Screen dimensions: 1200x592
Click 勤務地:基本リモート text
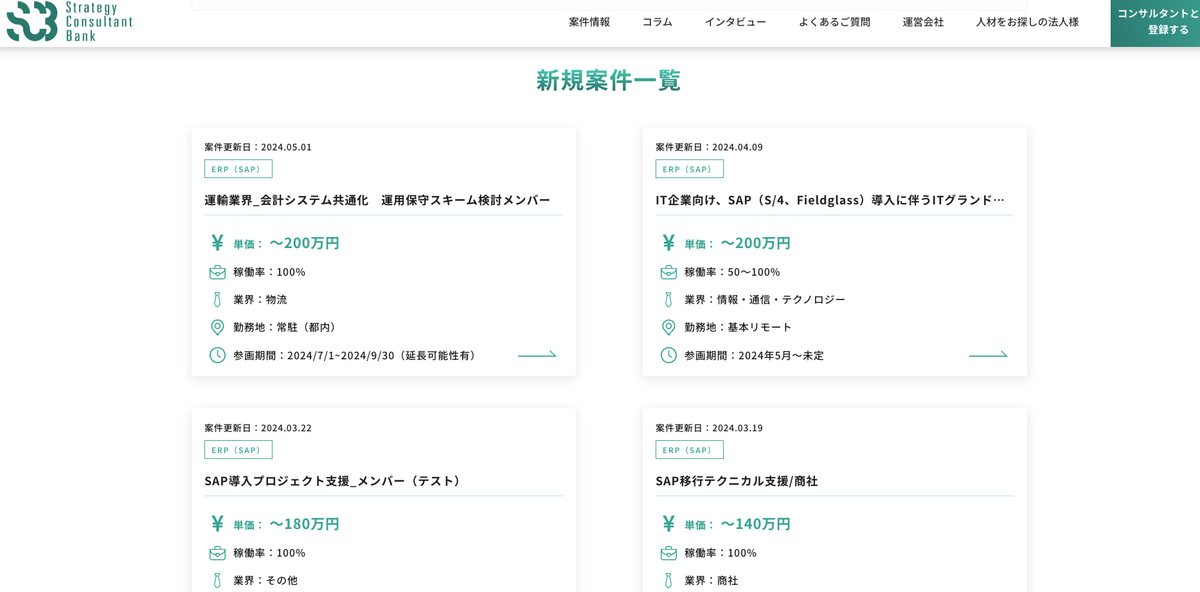tap(738, 327)
